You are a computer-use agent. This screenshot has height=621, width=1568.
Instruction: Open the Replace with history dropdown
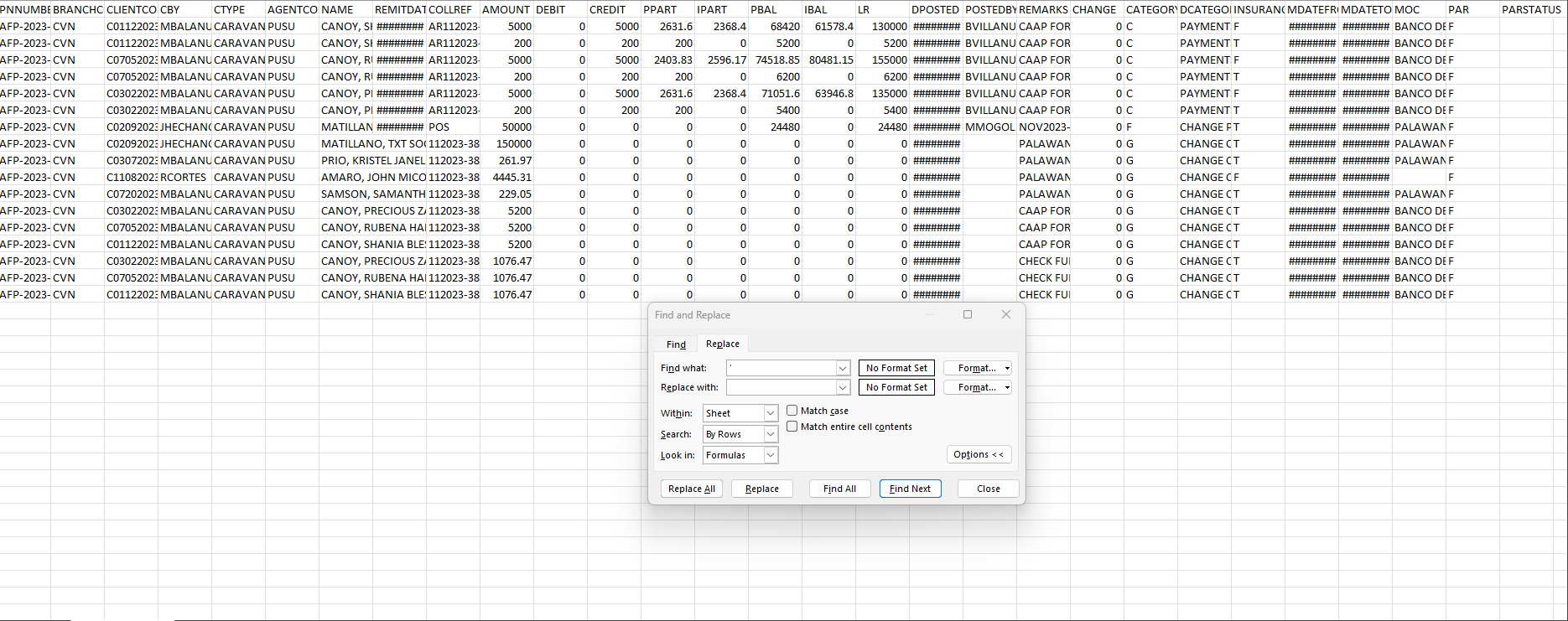point(843,387)
